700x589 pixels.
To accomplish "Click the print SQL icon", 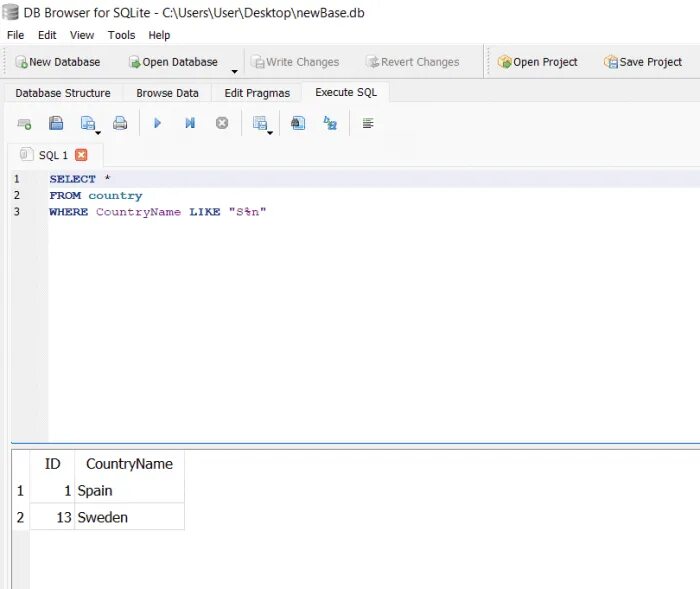I will pos(120,123).
